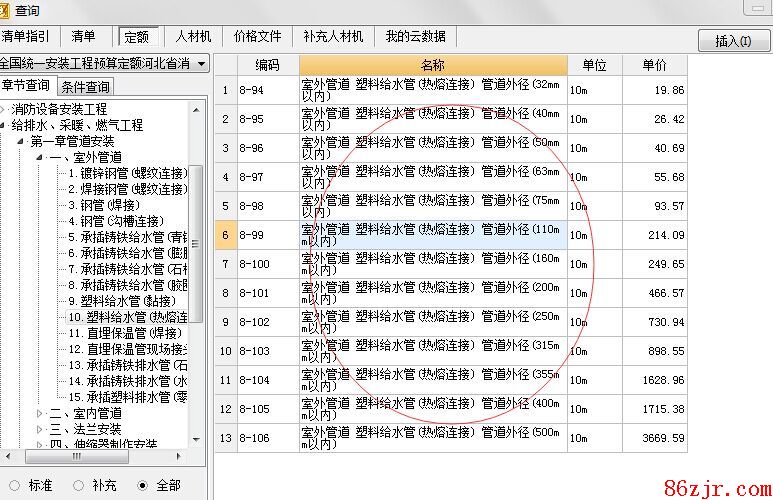Select the 价格文件 tab
This screenshot has height=500, width=773.
[x=257, y=36]
